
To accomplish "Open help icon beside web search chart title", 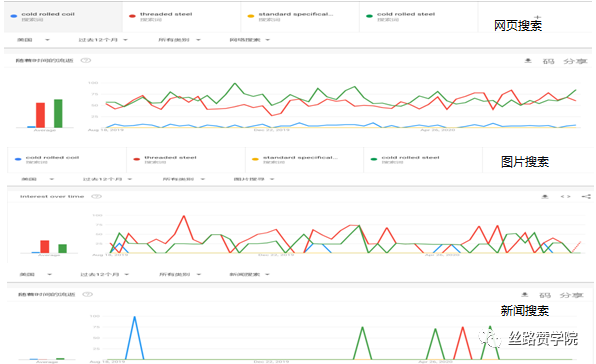I will tap(86, 60).
